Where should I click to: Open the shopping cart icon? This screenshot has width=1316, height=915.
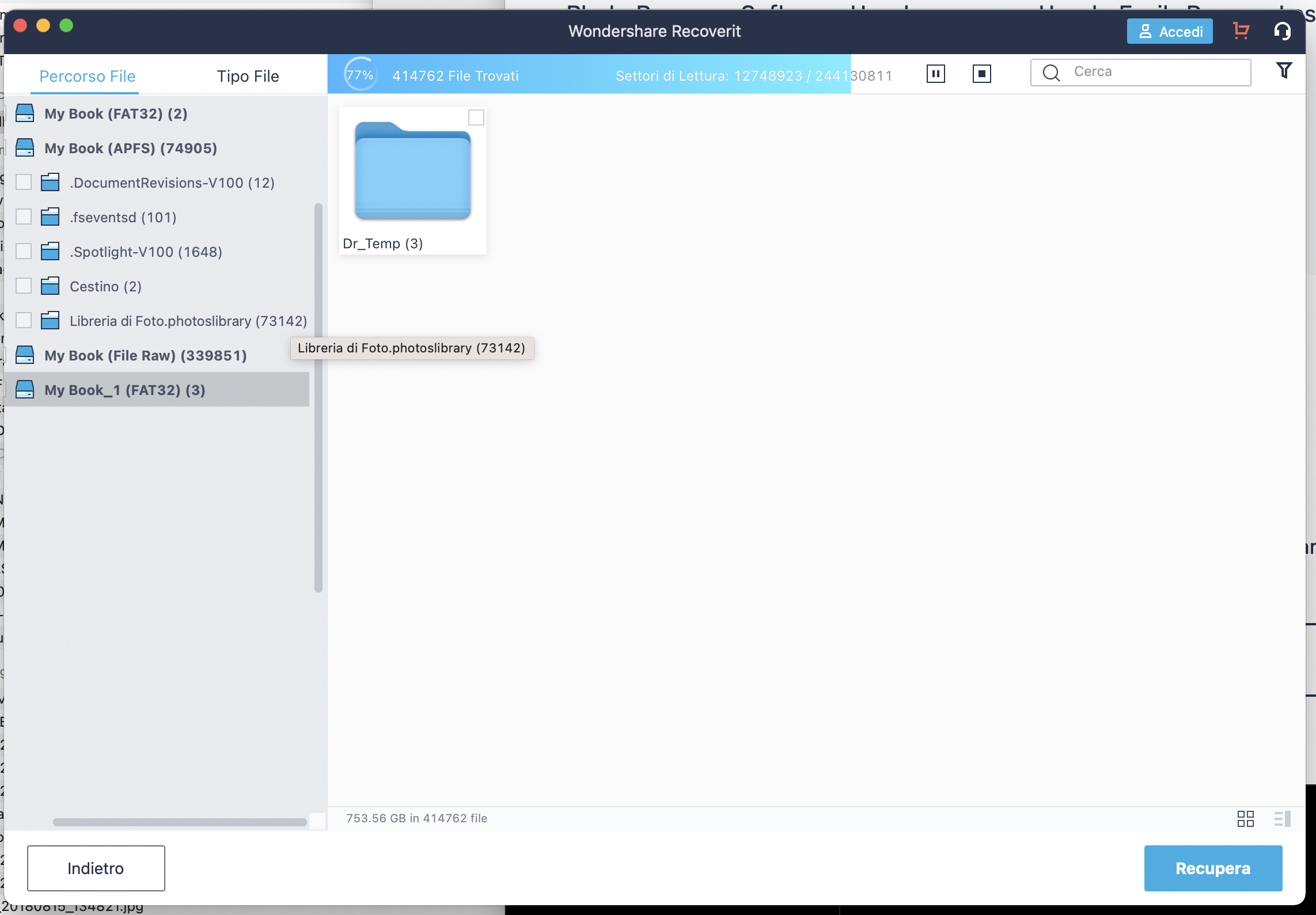coord(1241,31)
